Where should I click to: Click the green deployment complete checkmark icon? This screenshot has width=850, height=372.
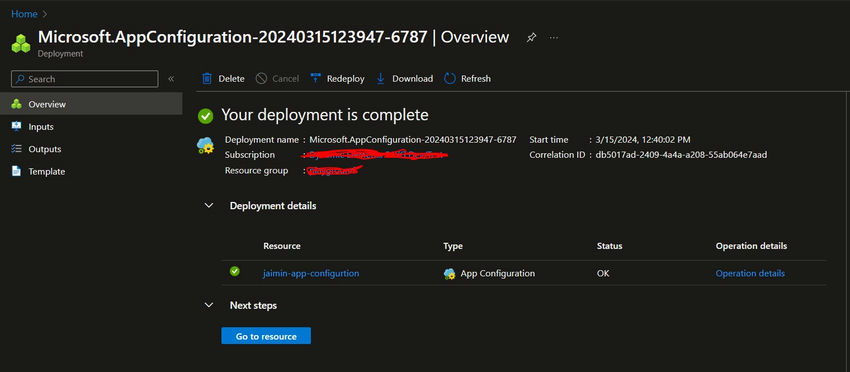(205, 116)
